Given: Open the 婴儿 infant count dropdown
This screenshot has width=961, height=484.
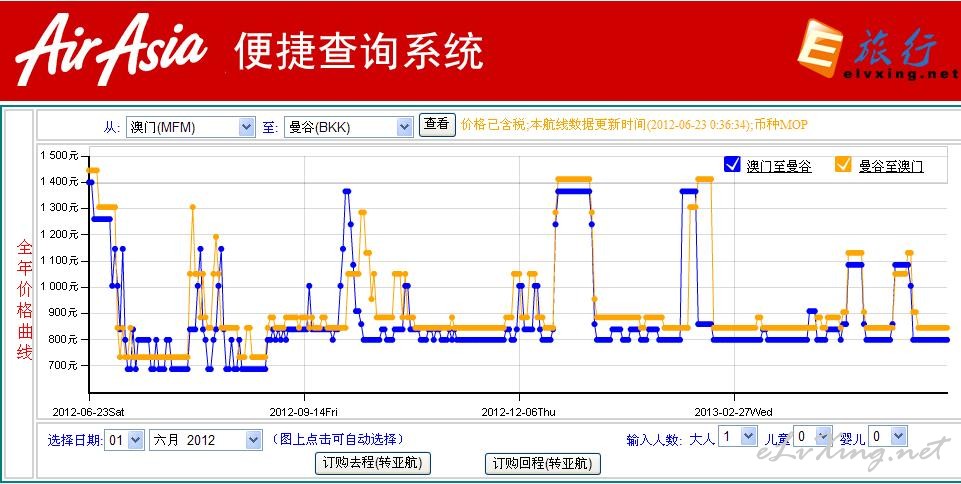Looking at the screenshot, I should 888,437.
